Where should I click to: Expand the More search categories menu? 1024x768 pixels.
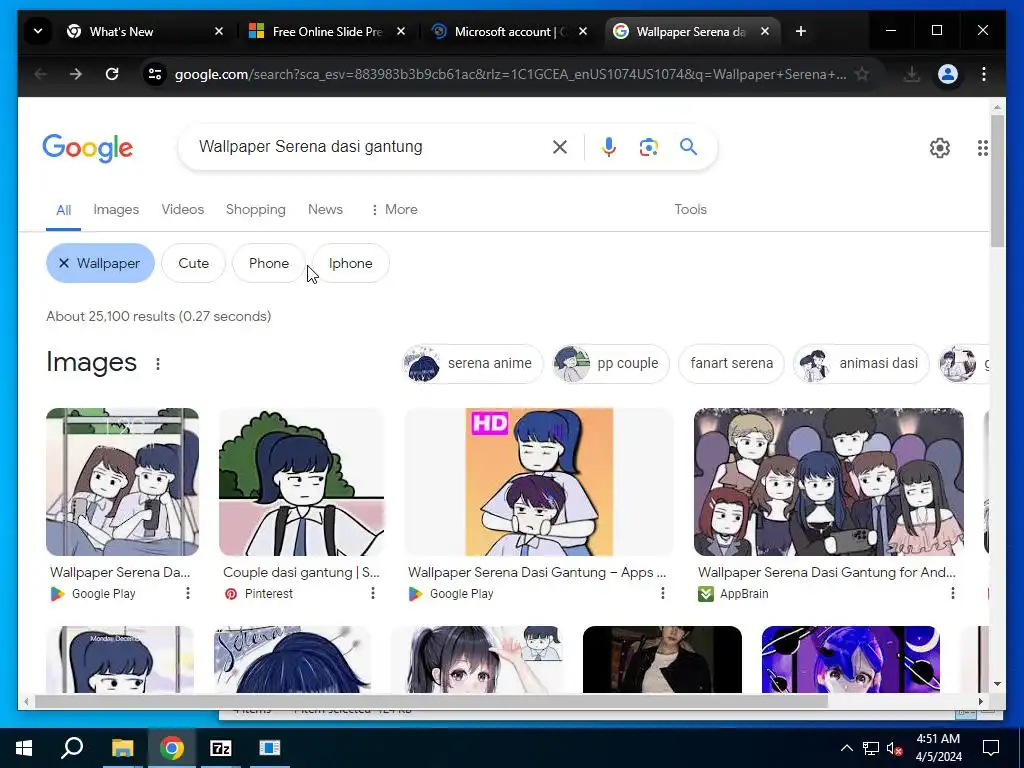(x=394, y=209)
